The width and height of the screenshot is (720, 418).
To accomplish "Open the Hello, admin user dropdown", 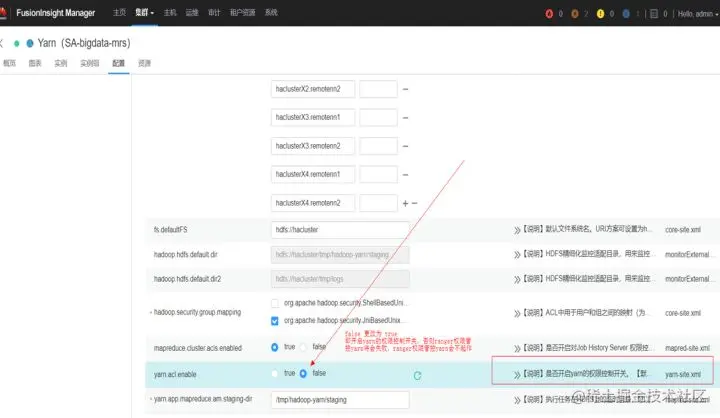I will click(x=698, y=14).
